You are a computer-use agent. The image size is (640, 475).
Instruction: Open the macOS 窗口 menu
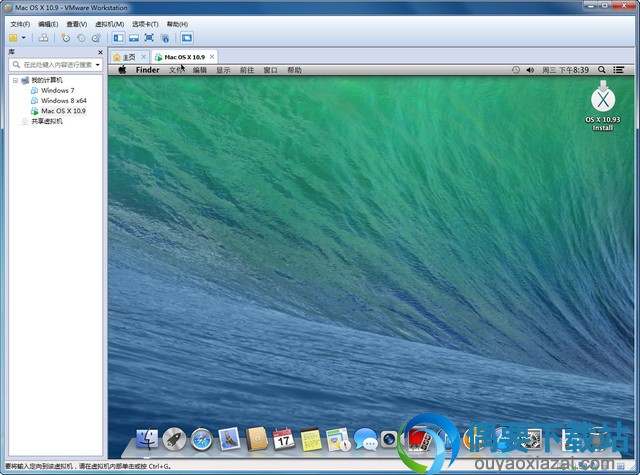[x=270, y=70]
